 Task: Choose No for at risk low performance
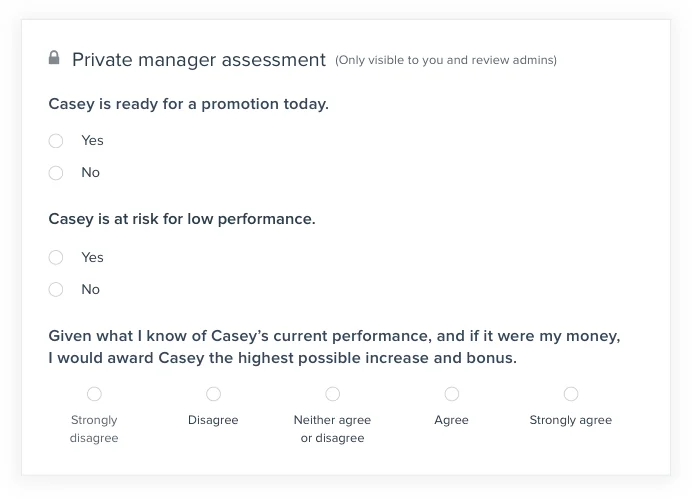coord(56,290)
